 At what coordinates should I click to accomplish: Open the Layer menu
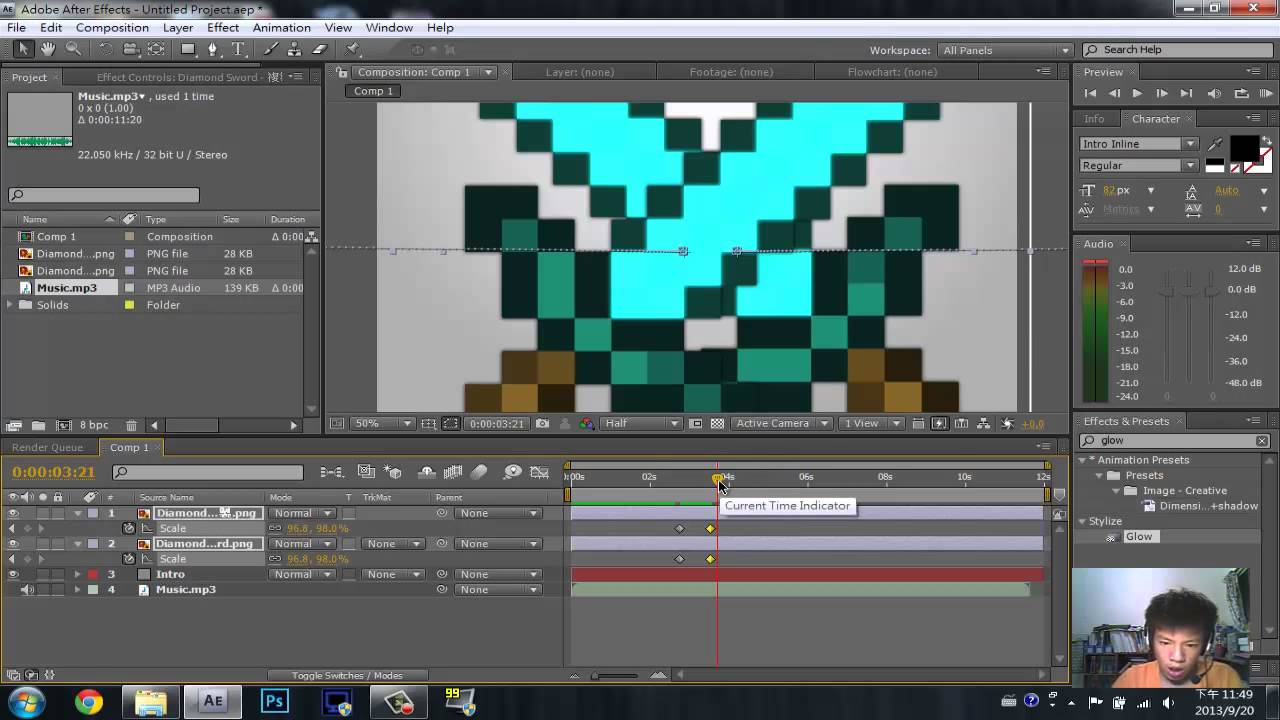[178, 28]
